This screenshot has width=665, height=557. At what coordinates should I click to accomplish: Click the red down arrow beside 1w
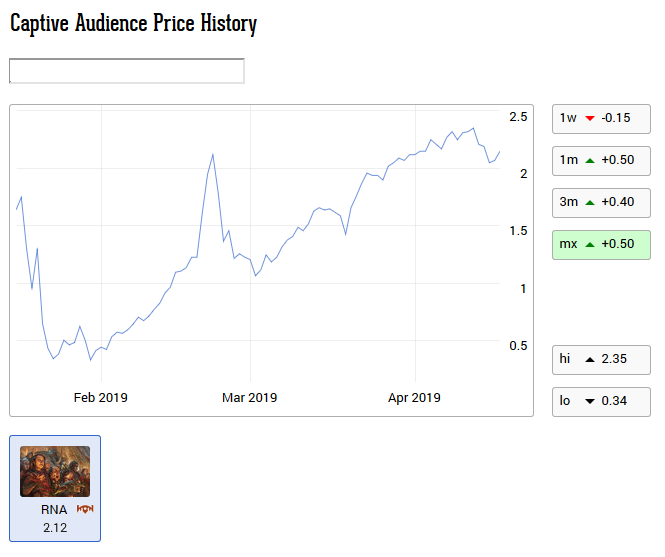(590, 118)
